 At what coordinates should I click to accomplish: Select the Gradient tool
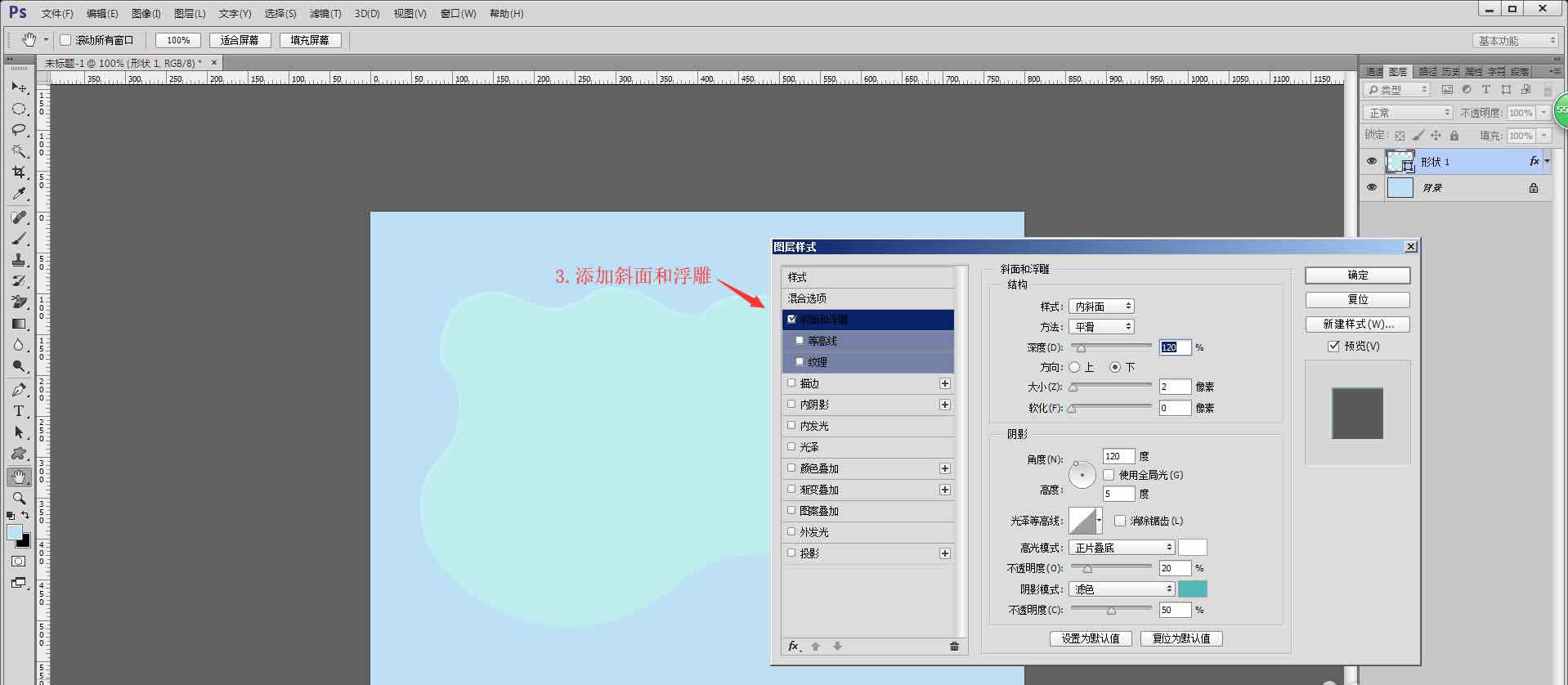point(19,324)
